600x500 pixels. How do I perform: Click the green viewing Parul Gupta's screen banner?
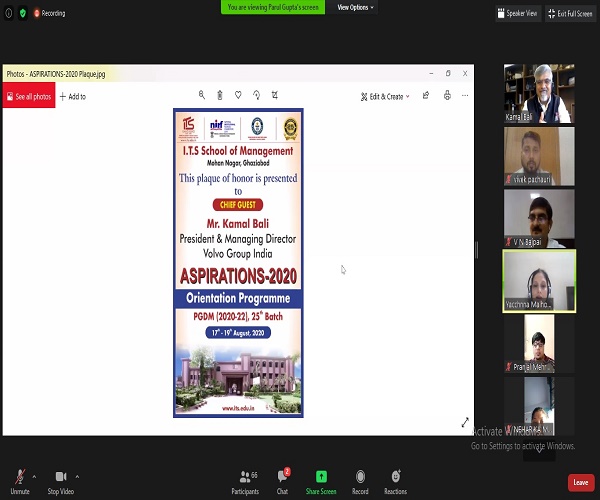pyautogui.click(x=273, y=7)
